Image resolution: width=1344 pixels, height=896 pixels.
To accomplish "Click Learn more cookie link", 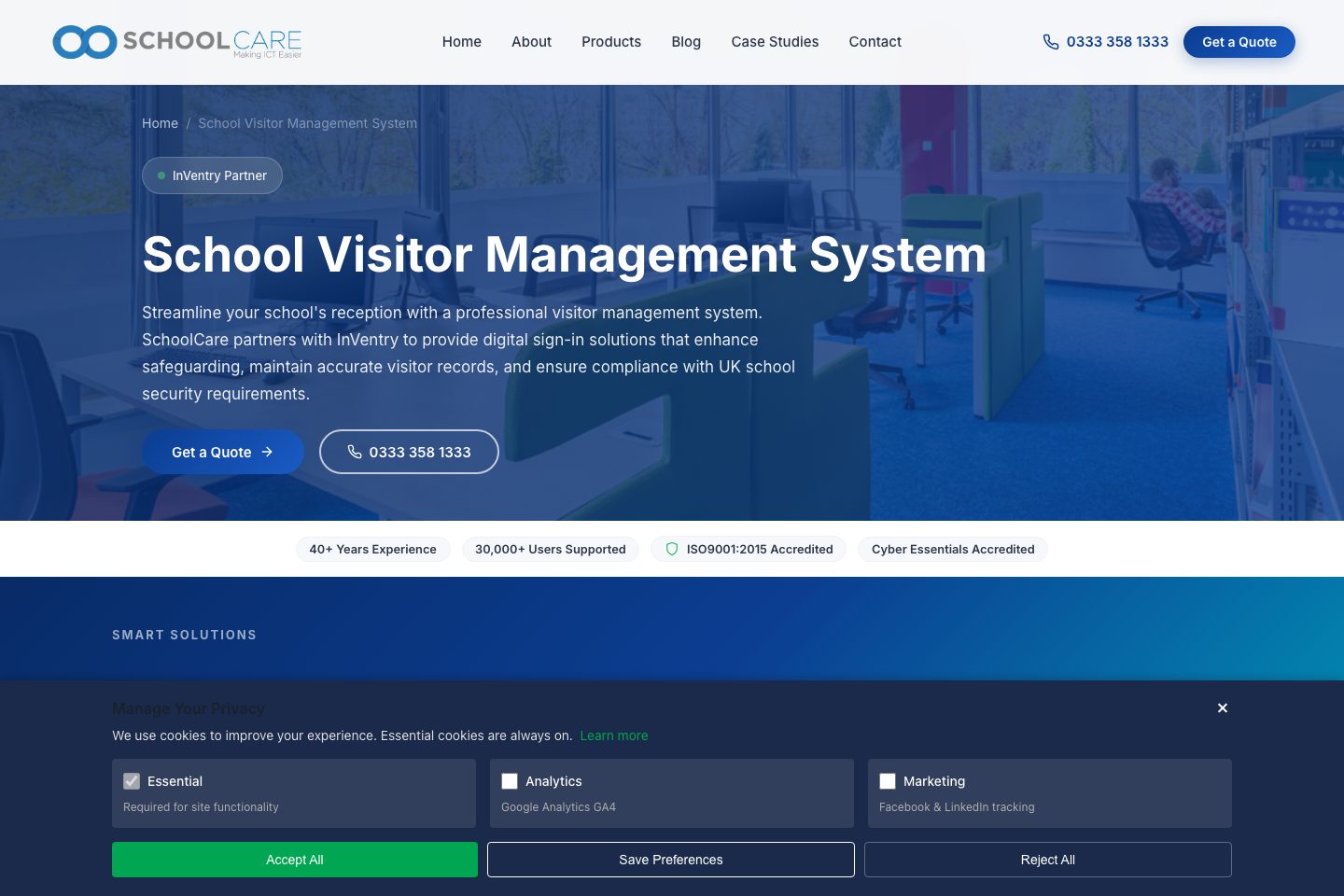I will 614,735.
